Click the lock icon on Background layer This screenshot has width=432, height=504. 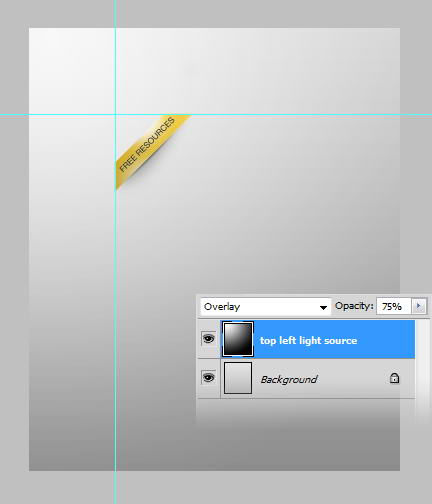(x=394, y=378)
